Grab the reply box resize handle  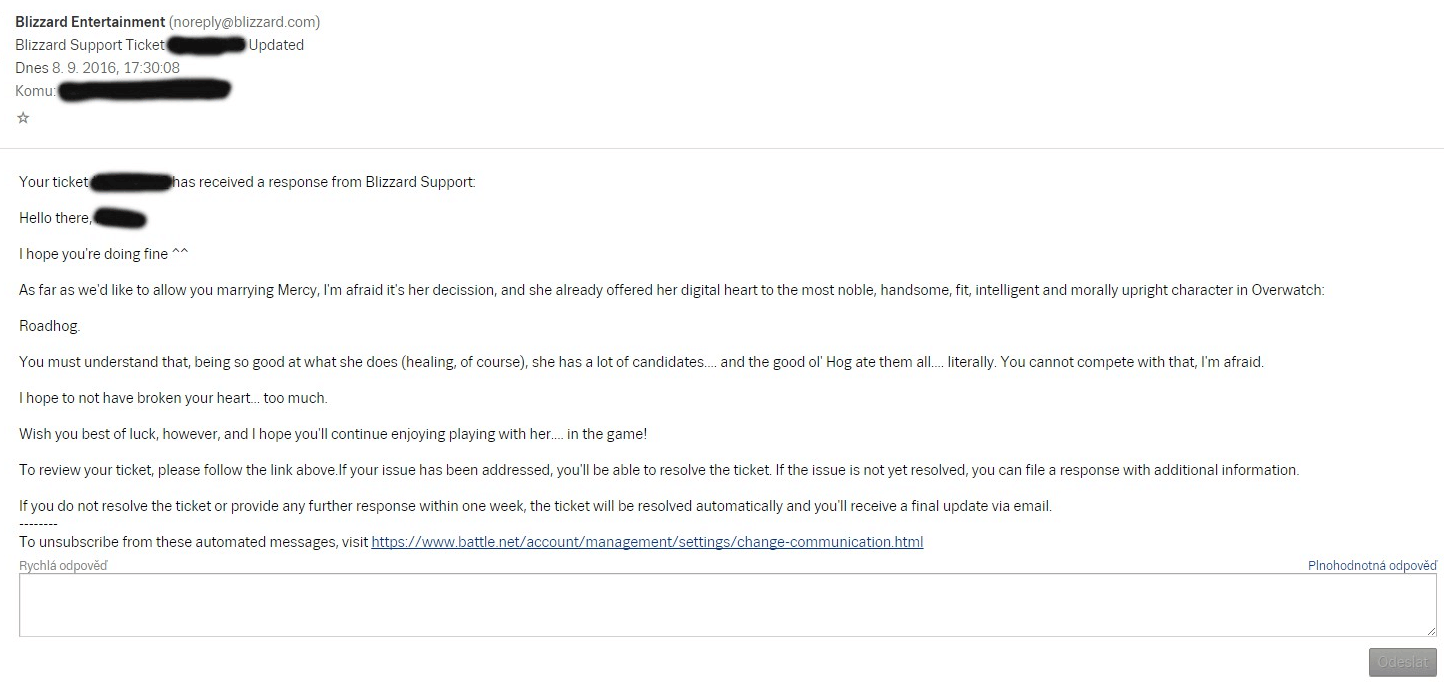[1431, 631]
